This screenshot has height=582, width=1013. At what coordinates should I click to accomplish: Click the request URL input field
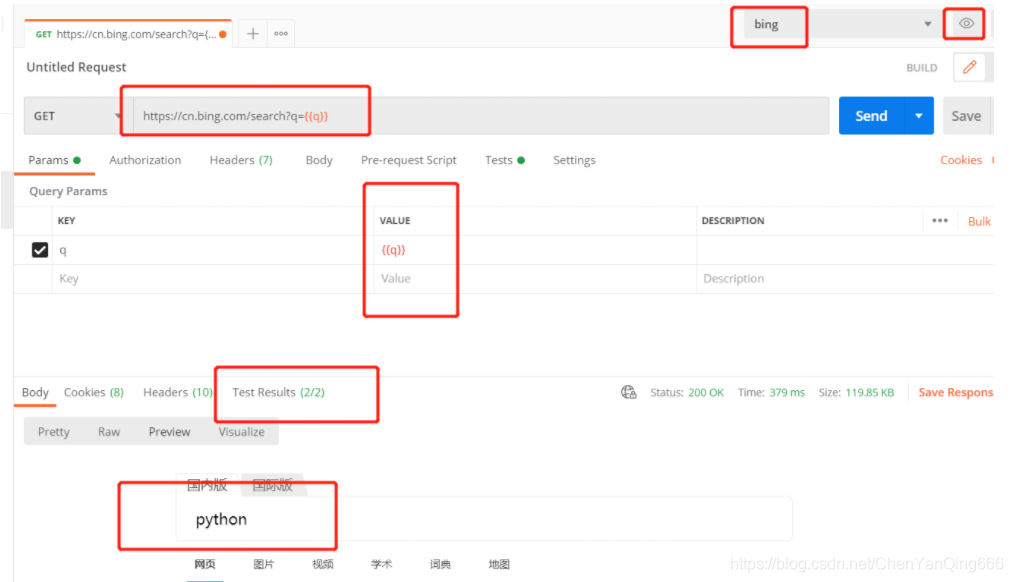click(481, 116)
